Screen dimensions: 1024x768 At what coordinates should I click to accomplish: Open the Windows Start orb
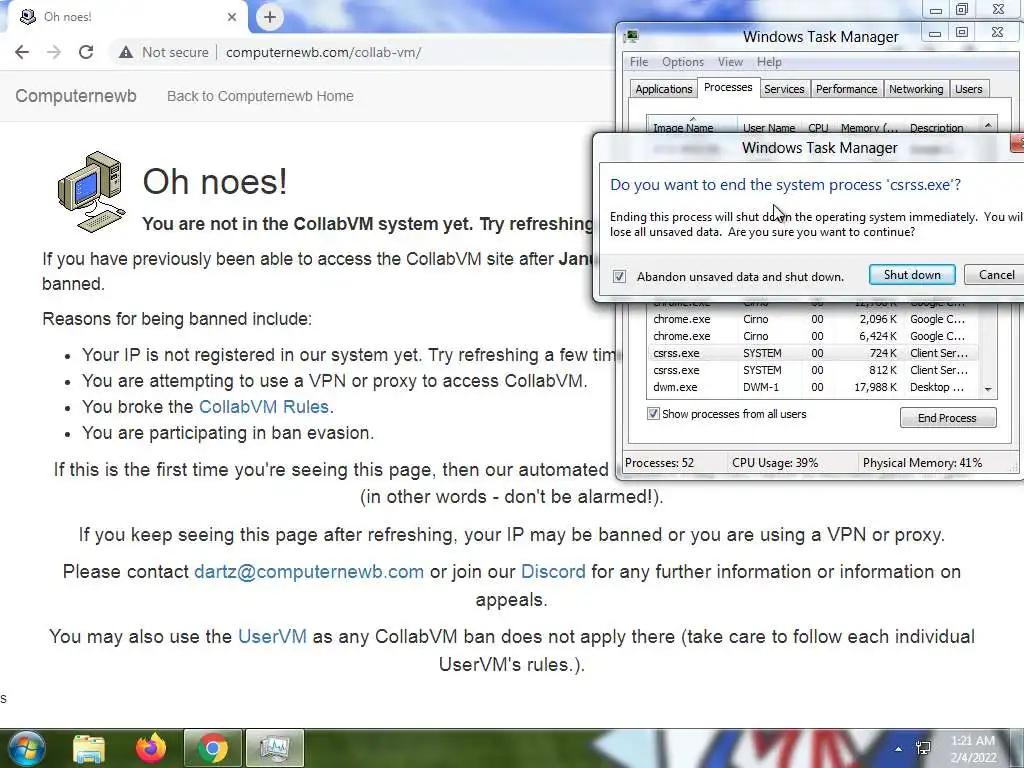point(25,748)
